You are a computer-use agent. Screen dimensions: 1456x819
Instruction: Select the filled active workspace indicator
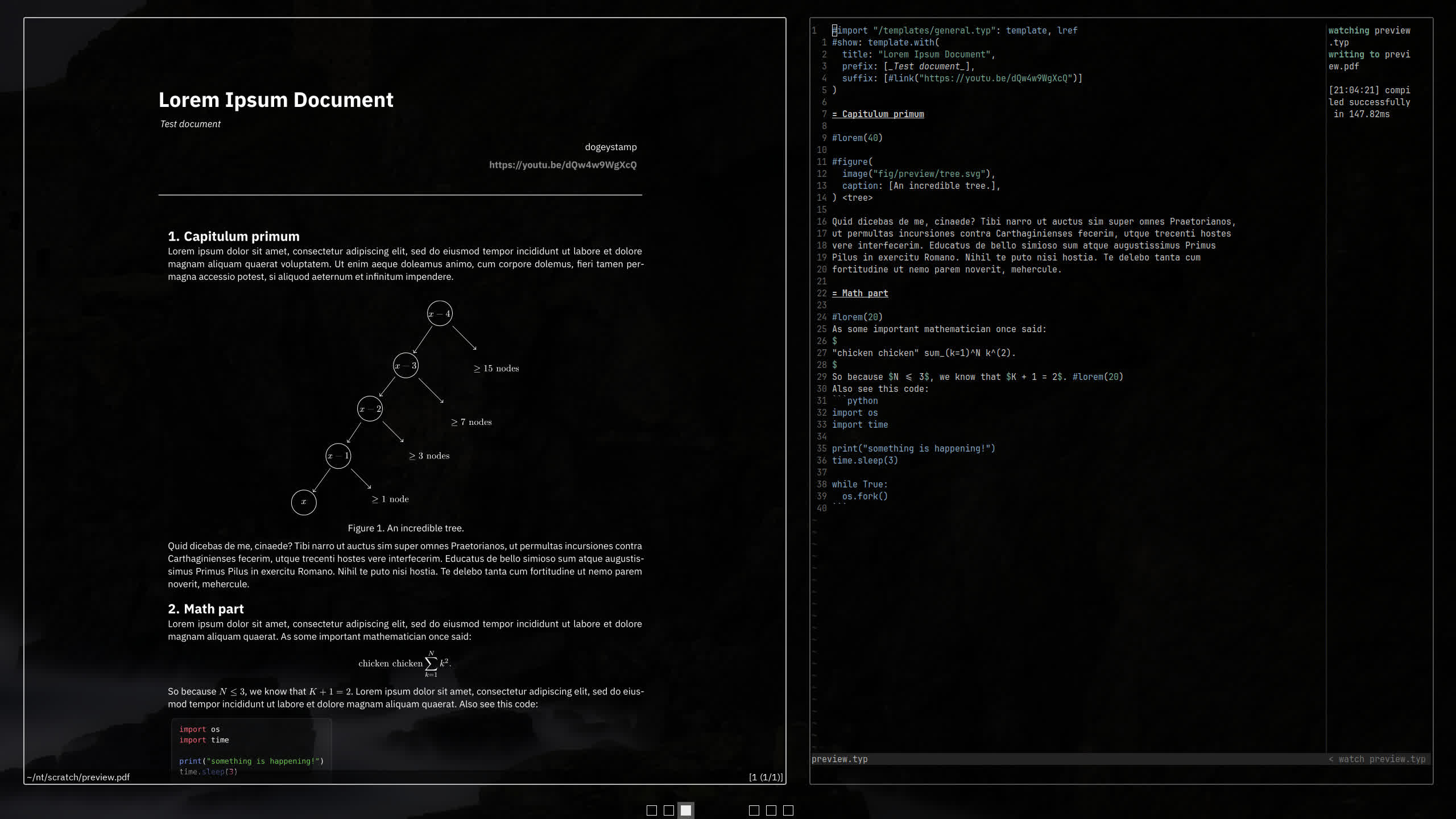click(686, 810)
